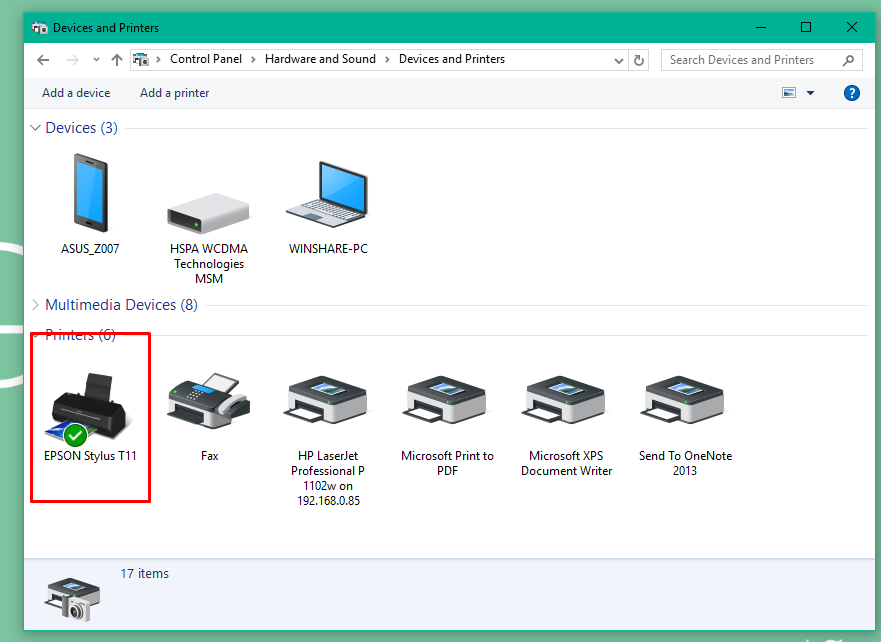This screenshot has width=881, height=642.
Task: Select the Fax printer icon
Action: pos(209,401)
